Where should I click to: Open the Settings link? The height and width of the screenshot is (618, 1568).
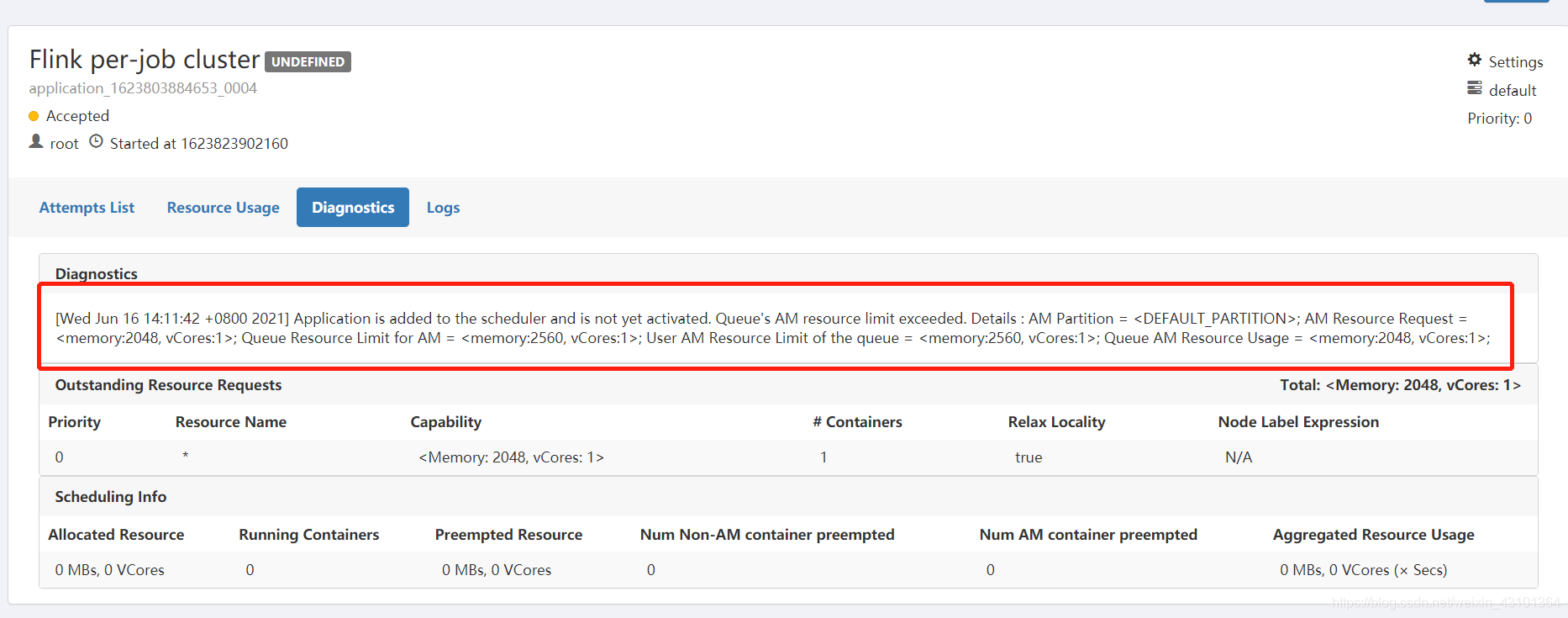(1516, 61)
